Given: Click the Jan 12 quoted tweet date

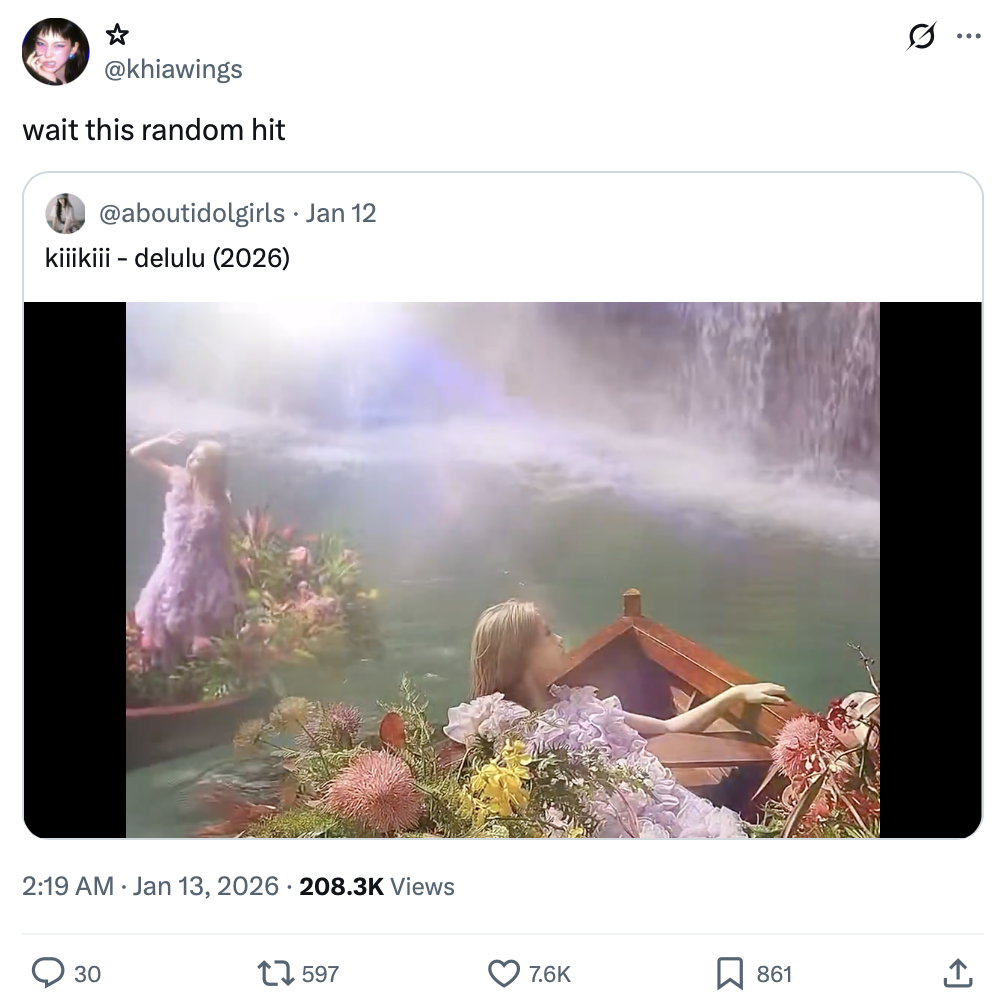Looking at the screenshot, I should point(341,213).
